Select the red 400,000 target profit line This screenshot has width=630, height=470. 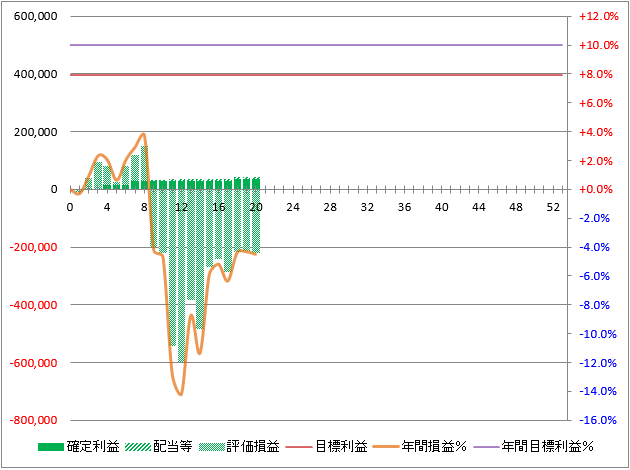316,75
